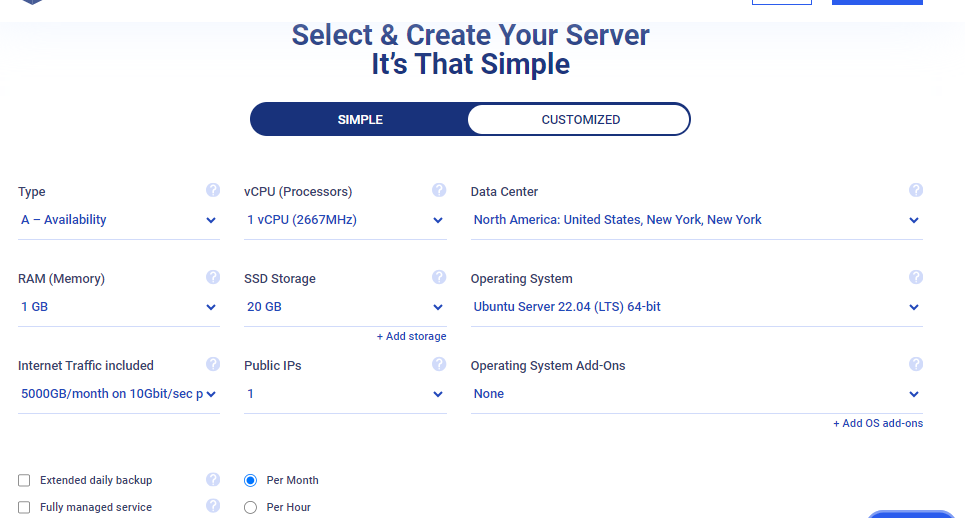The height and width of the screenshot is (518, 965).
Task: Click the 'Select & Create Your Server' heading
Action: tap(470, 35)
